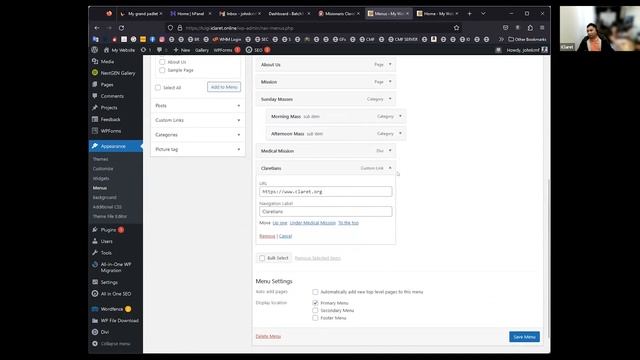Screen dimensions: 640x360
Task: Check the About Us page checkbox
Action: coord(162,62)
